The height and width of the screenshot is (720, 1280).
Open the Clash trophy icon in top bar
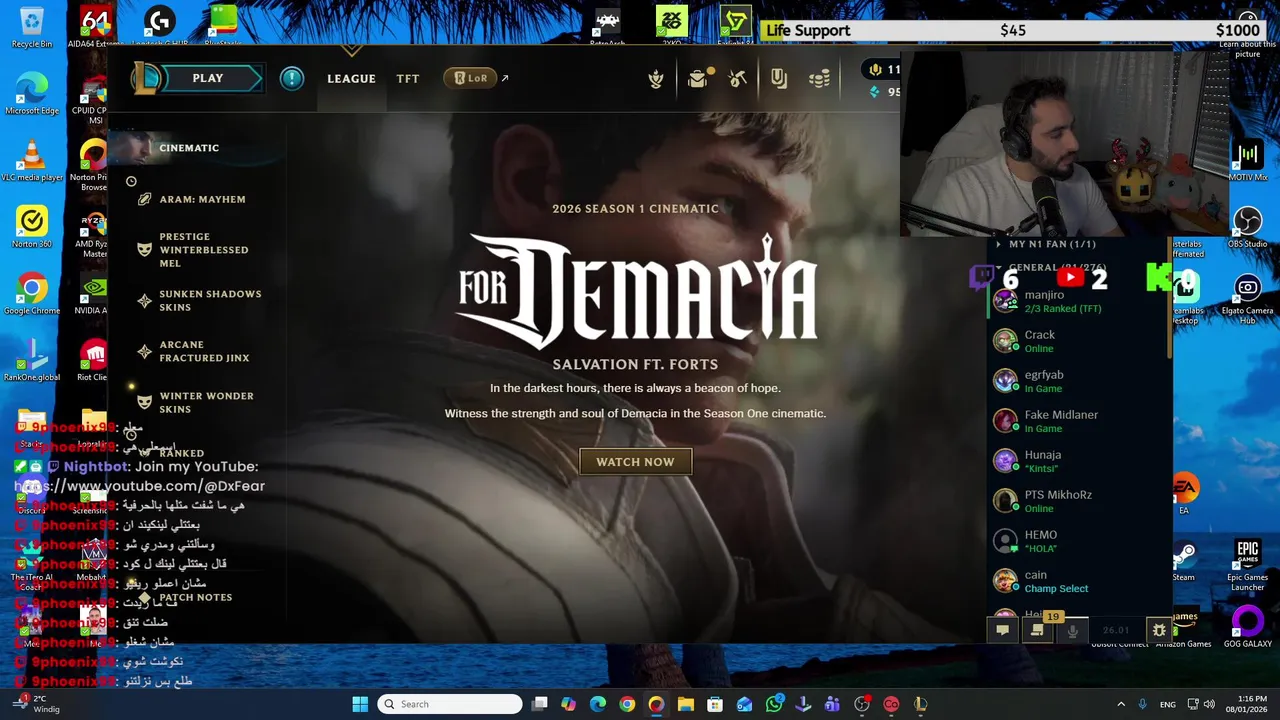tap(656, 78)
